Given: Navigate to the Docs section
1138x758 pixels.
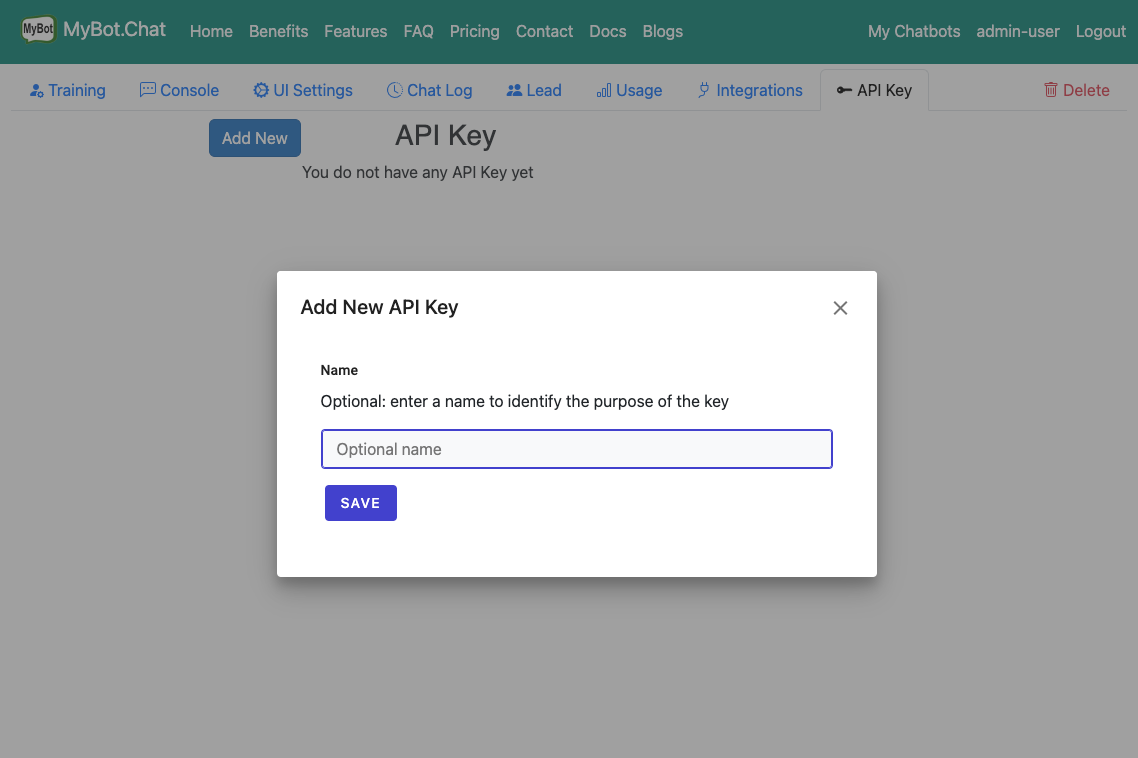Looking at the screenshot, I should (608, 31).
